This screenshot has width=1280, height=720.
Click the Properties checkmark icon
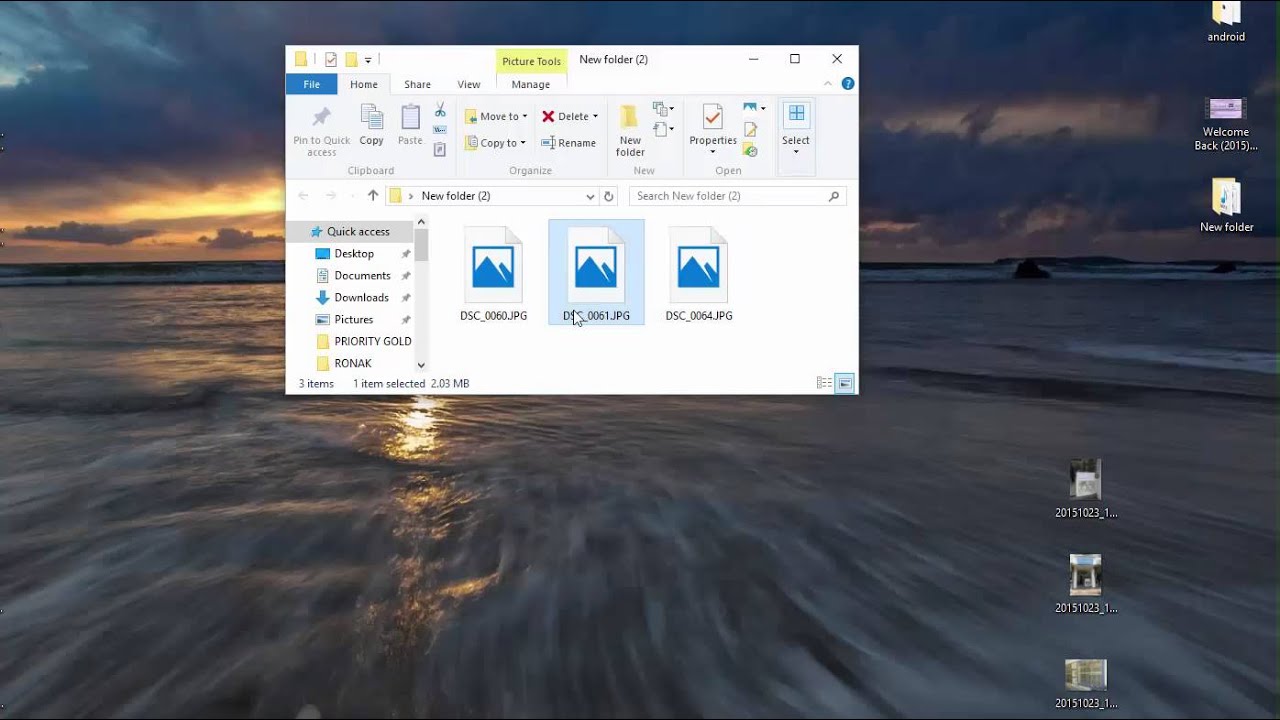(x=712, y=118)
